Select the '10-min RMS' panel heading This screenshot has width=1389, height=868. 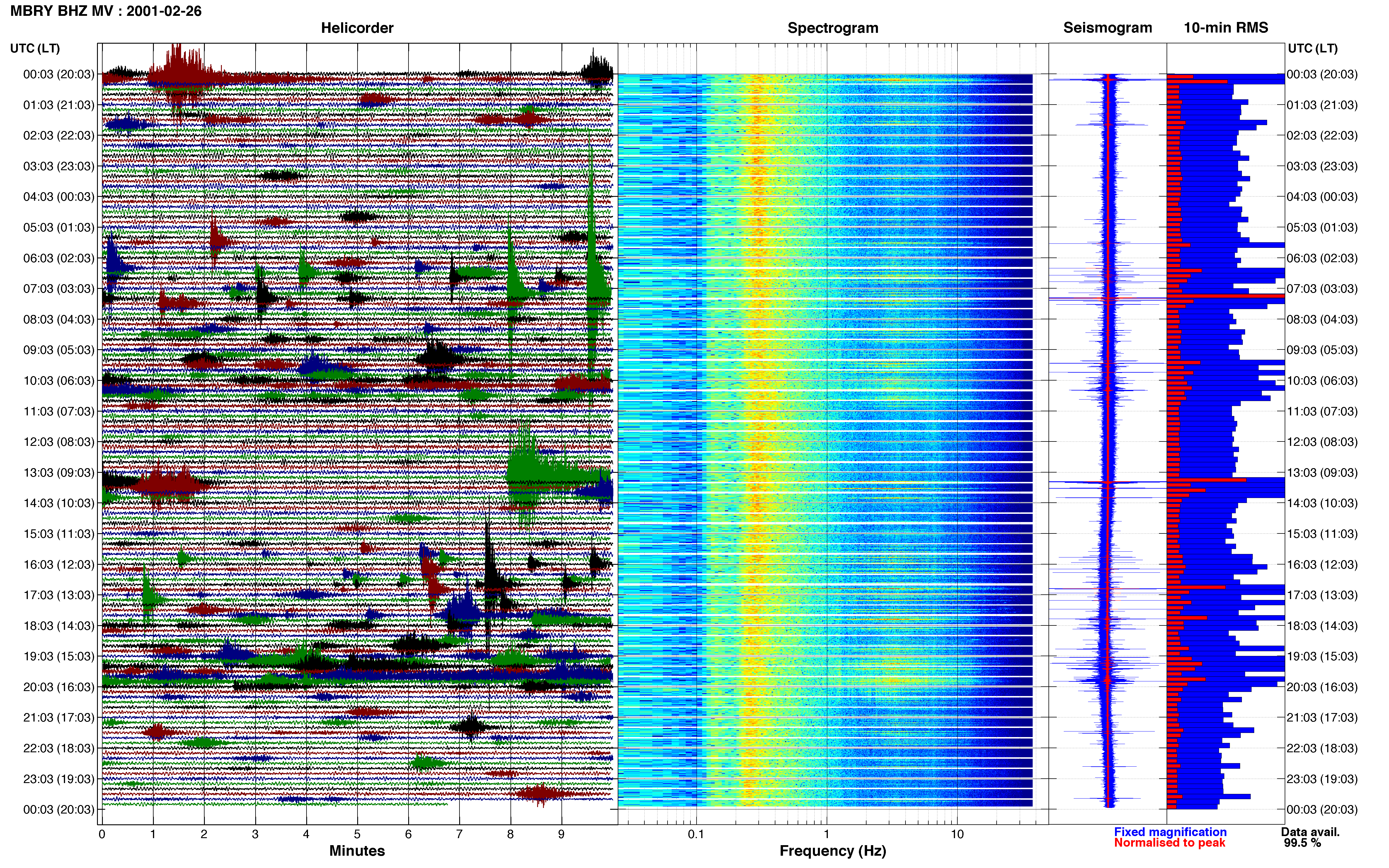coord(1226,28)
